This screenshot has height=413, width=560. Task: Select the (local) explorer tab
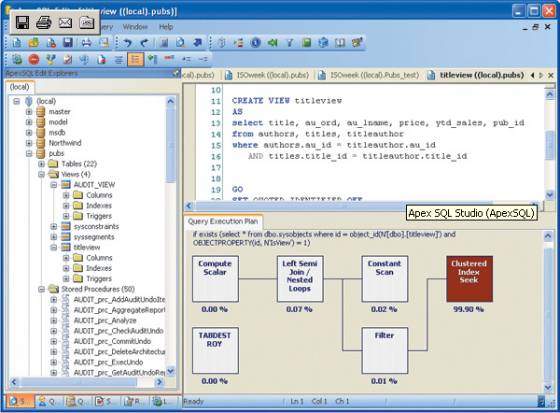point(19,87)
